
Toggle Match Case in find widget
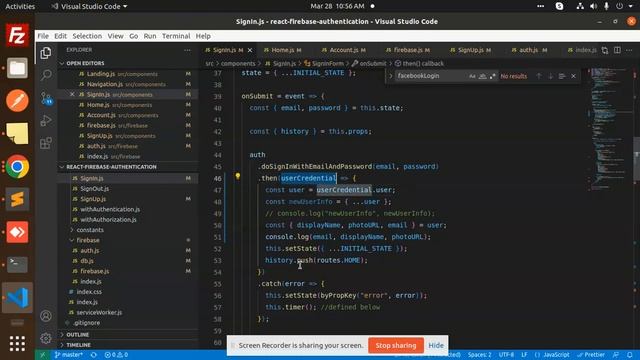[472, 76]
